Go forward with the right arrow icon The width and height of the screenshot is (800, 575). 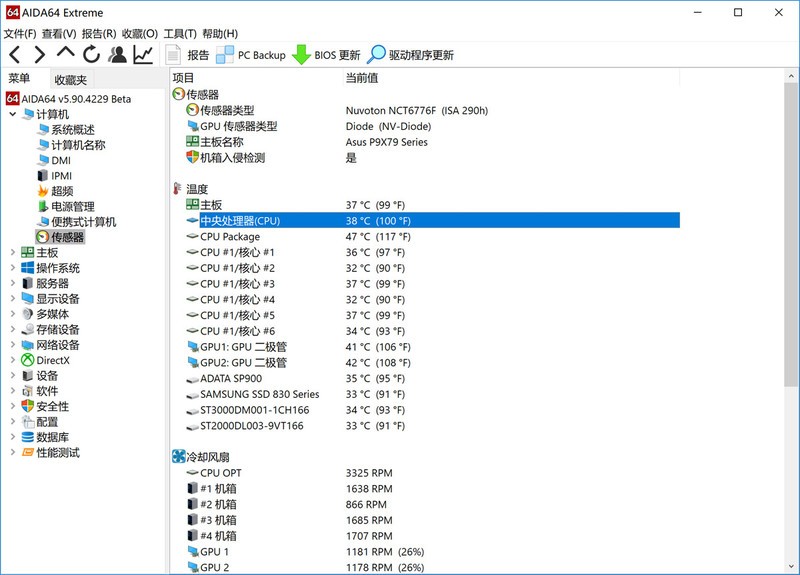40,54
